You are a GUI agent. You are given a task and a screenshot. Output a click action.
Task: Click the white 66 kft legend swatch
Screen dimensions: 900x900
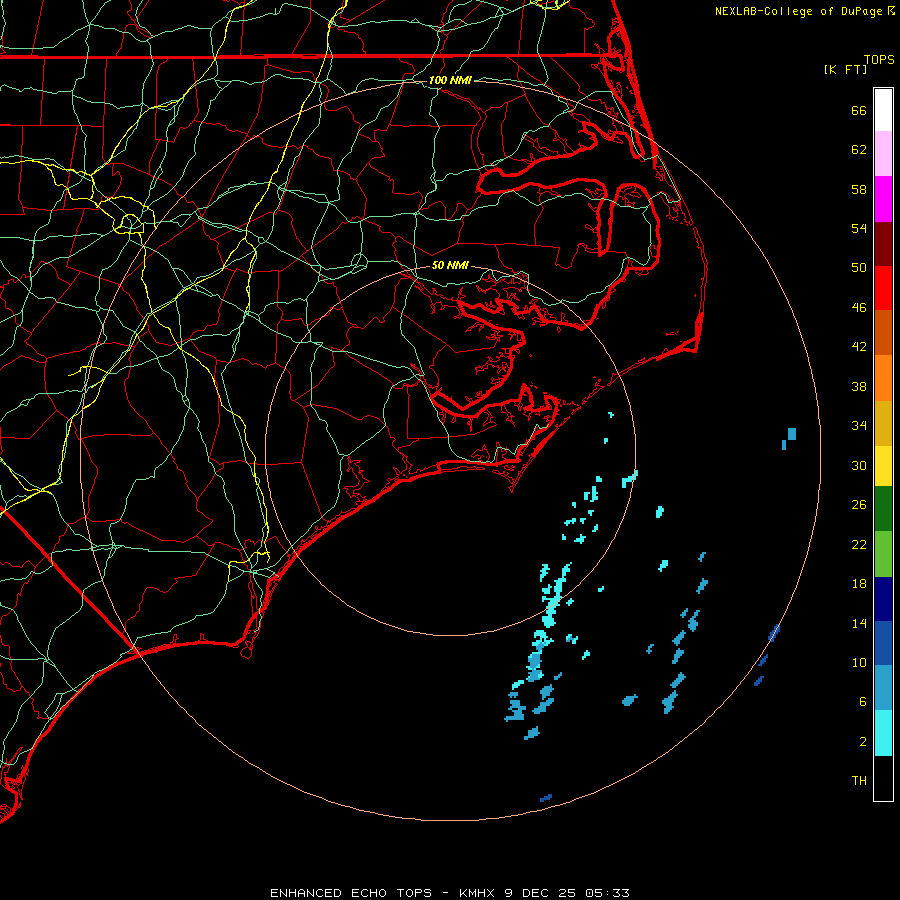[x=883, y=110]
